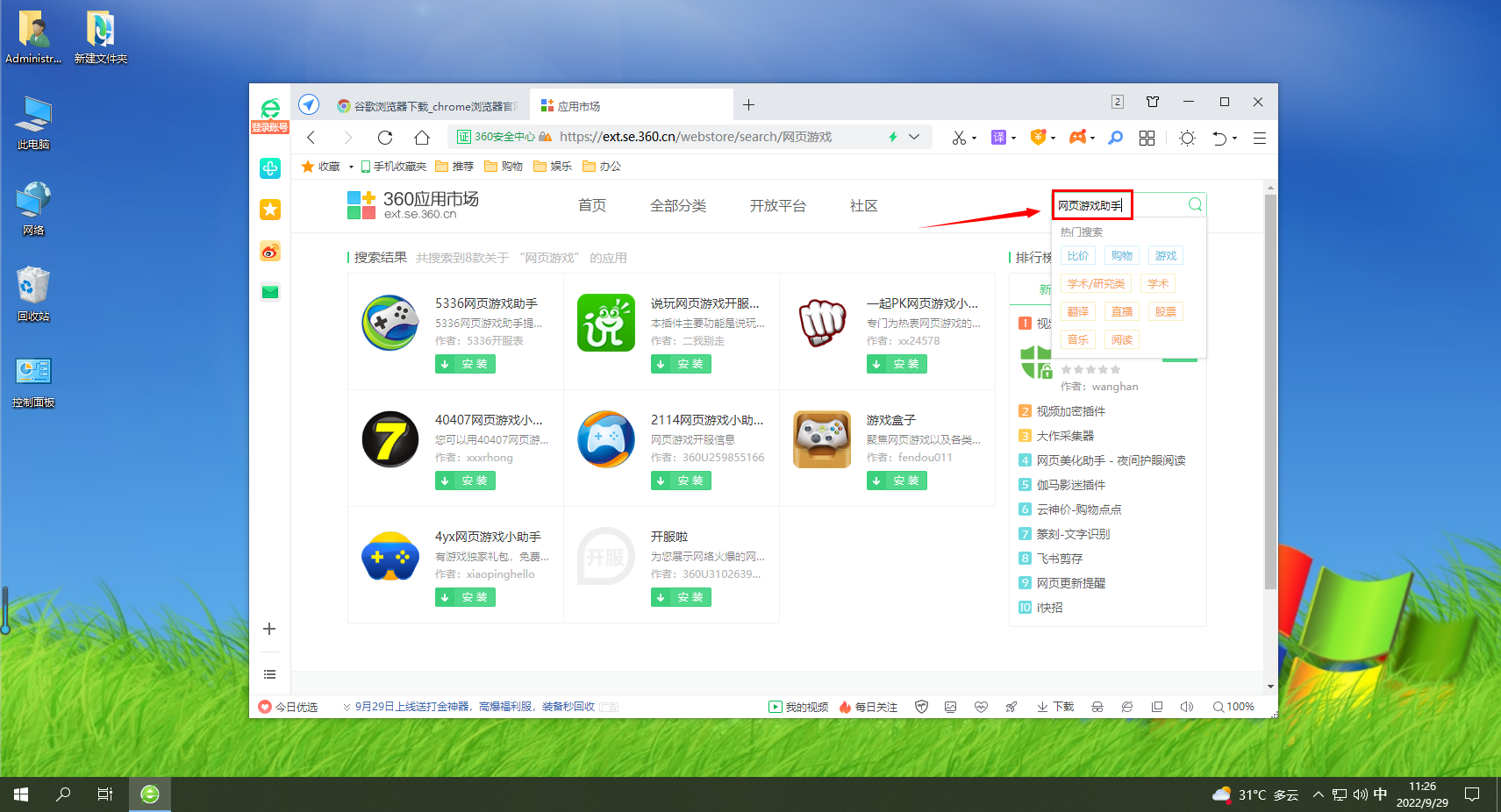
Task: Select the 比价 hot search tag
Action: [1078, 256]
